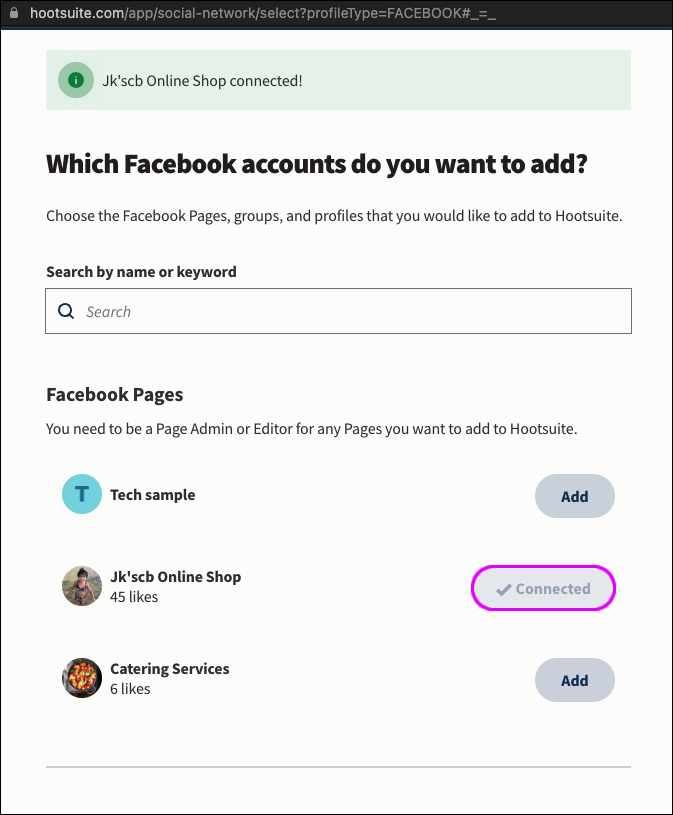Add the Catering Services page
Screen dimensions: 673x815
tap(574, 680)
